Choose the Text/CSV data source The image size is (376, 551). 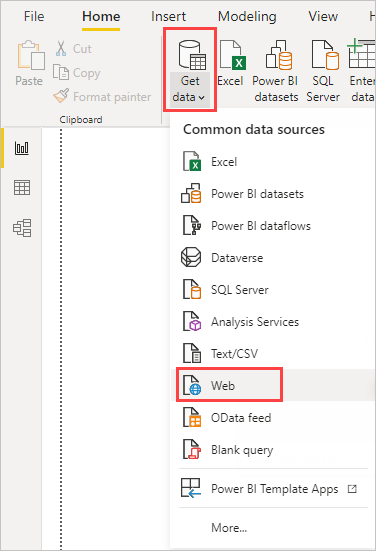click(x=272, y=354)
